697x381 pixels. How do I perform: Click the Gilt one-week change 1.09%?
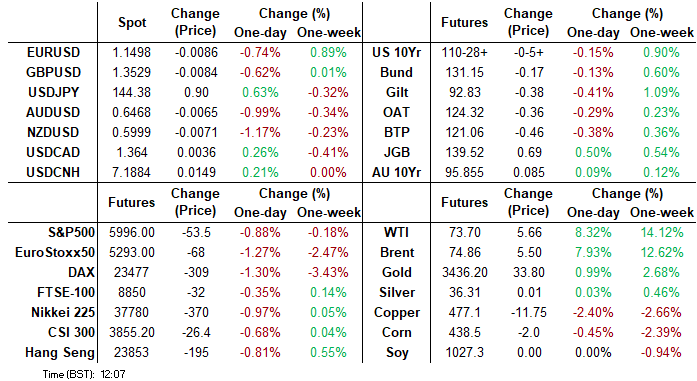tap(661, 92)
